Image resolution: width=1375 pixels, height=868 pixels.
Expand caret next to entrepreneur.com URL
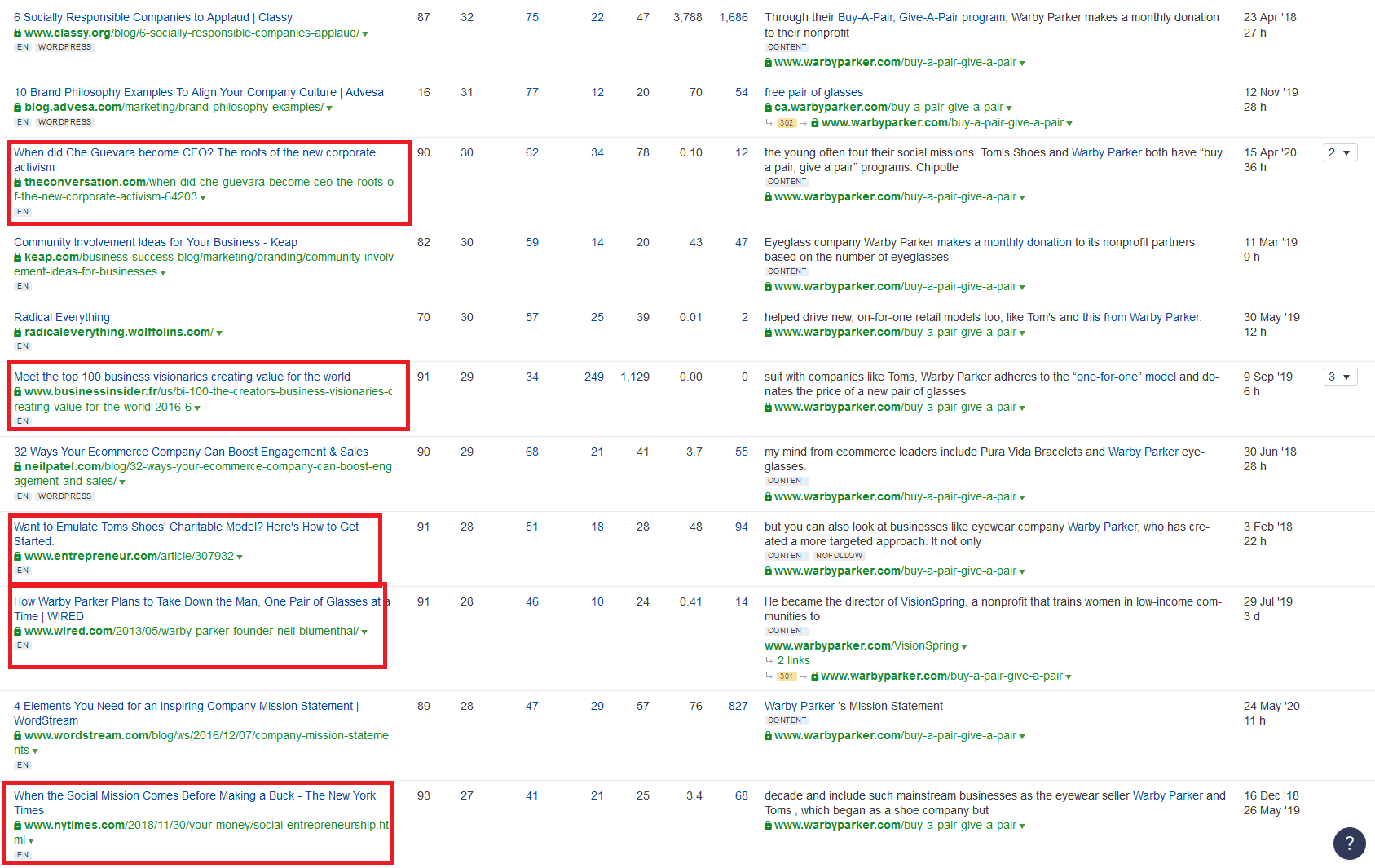pyautogui.click(x=240, y=557)
